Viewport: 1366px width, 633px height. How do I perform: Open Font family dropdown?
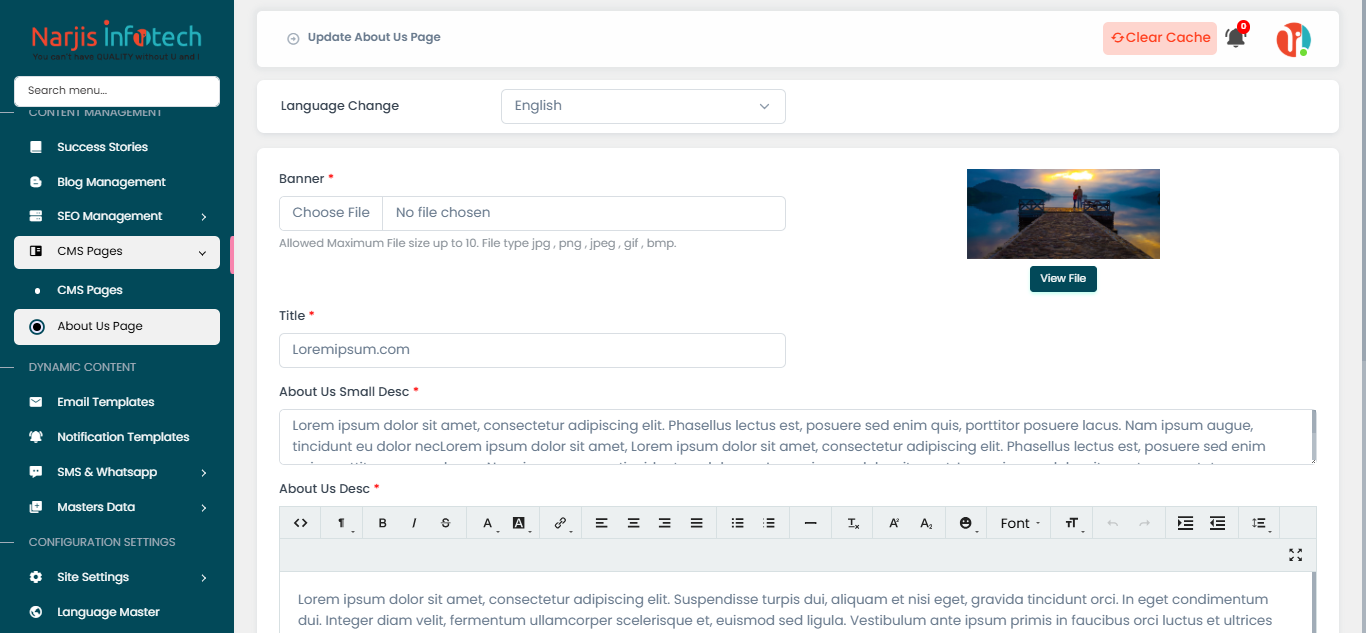click(1020, 523)
